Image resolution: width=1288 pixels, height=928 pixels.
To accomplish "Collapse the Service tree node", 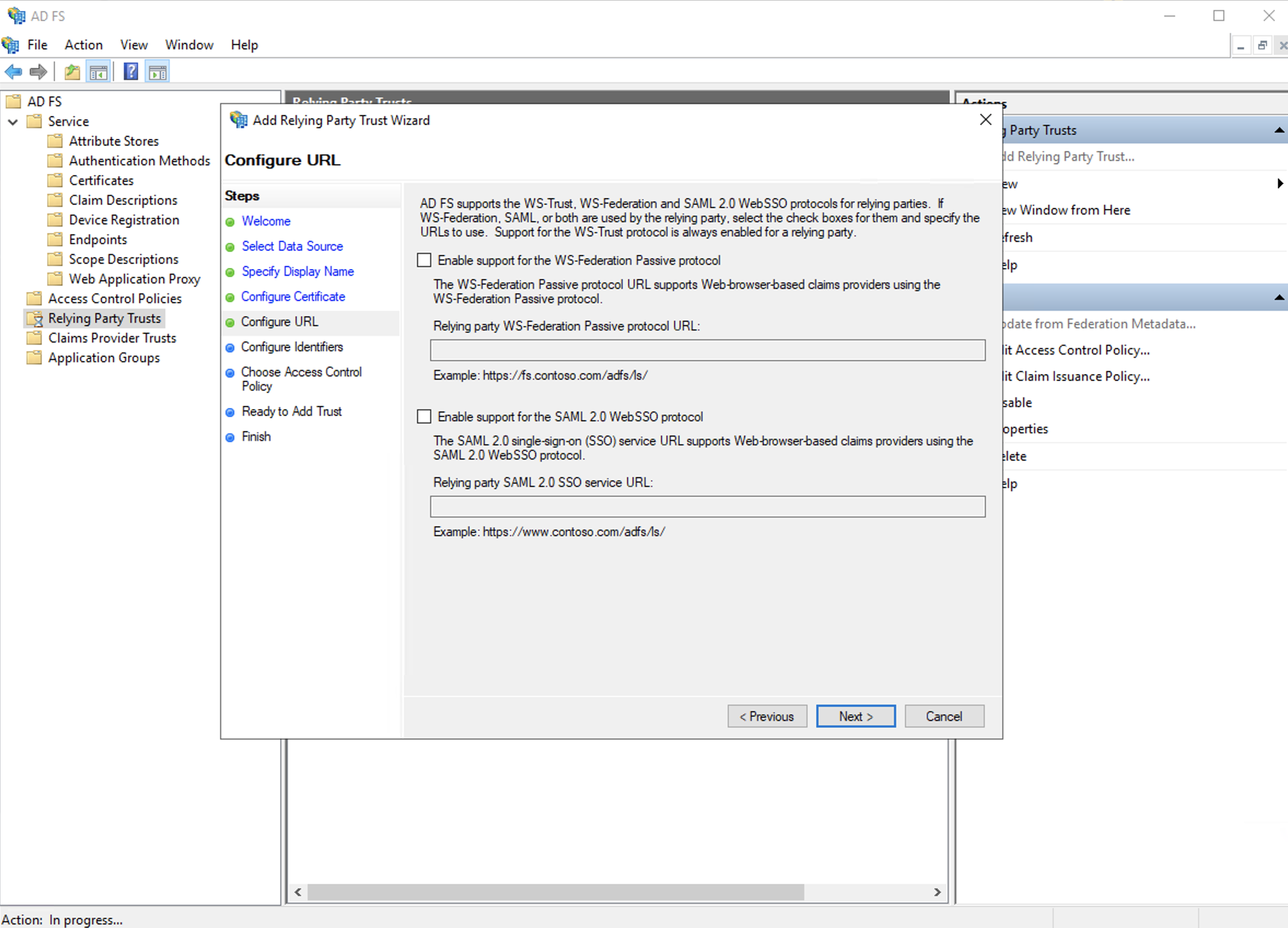I will coord(13,121).
